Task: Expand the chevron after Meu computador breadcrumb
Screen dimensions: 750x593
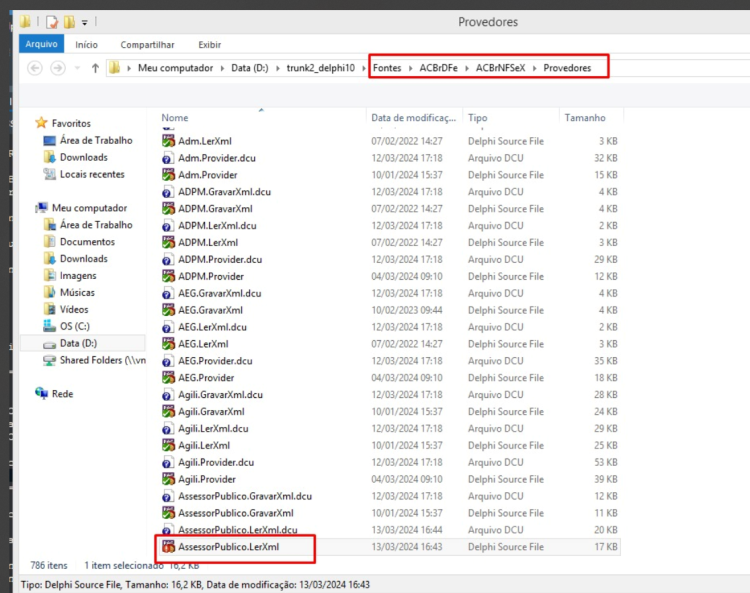Action: pyautogui.click(x=222, y=68)
